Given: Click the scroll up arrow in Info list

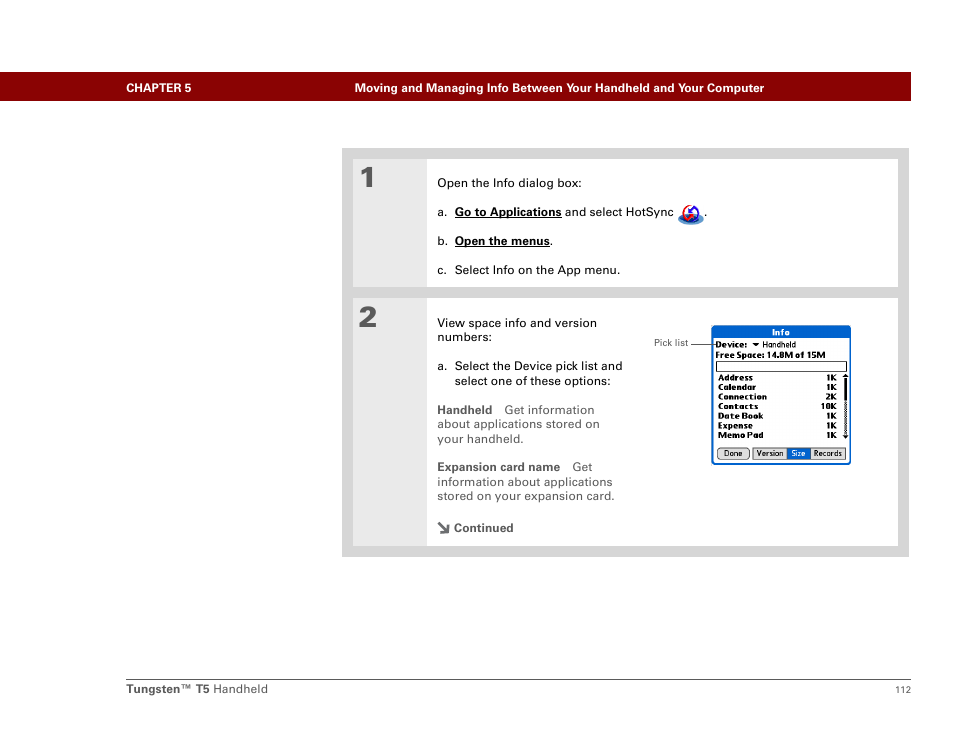Looking at the screenshot, I should 845,377.
